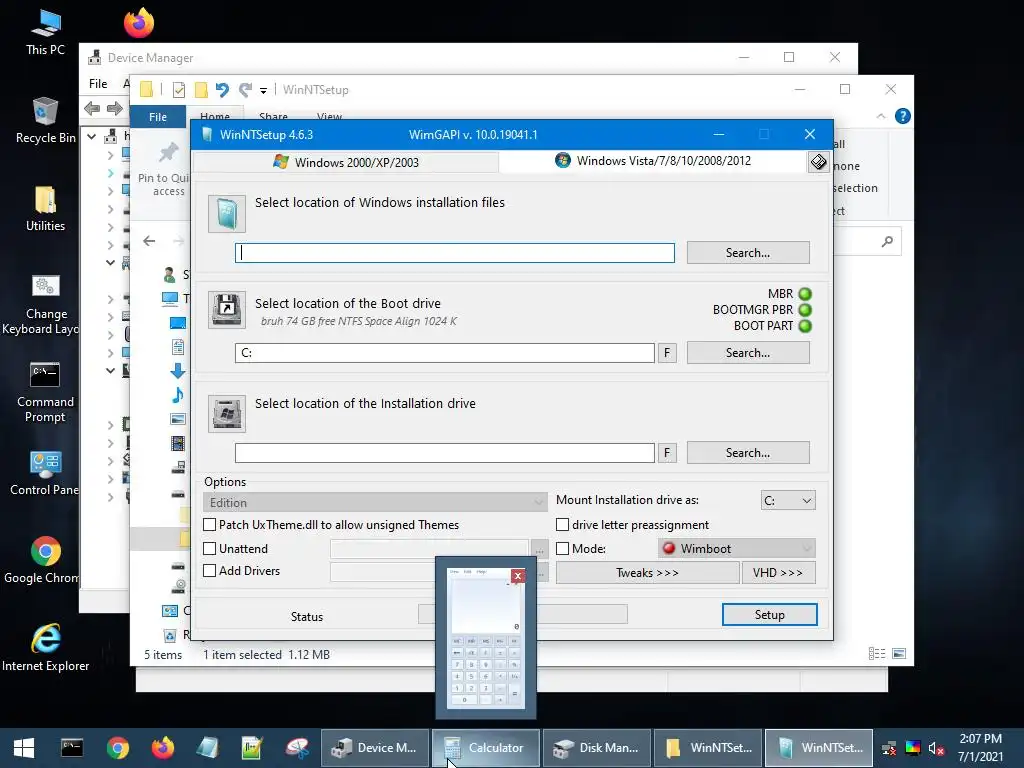Click Search for Installation drive location
This screenshot has height=768, width=1024.
(748, 453)
